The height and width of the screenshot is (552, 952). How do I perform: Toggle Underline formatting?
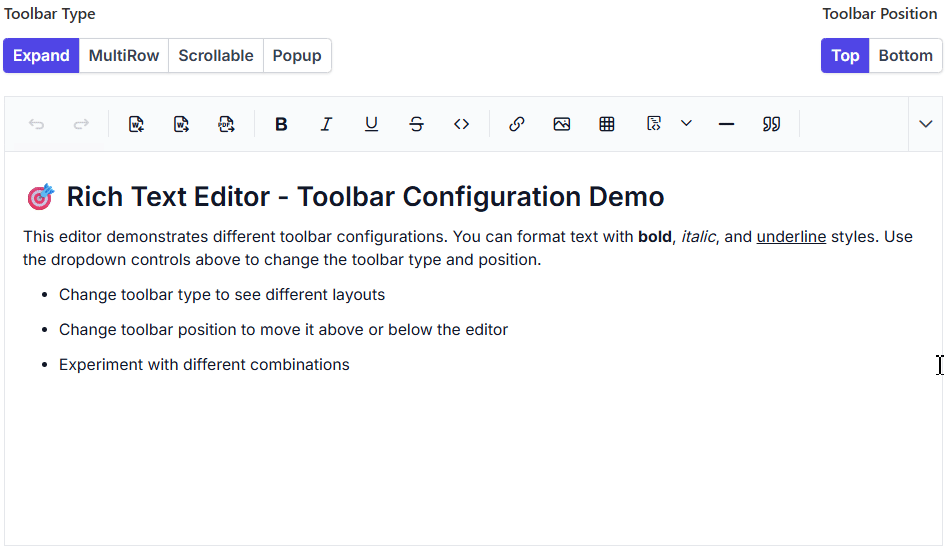(371, 124)
